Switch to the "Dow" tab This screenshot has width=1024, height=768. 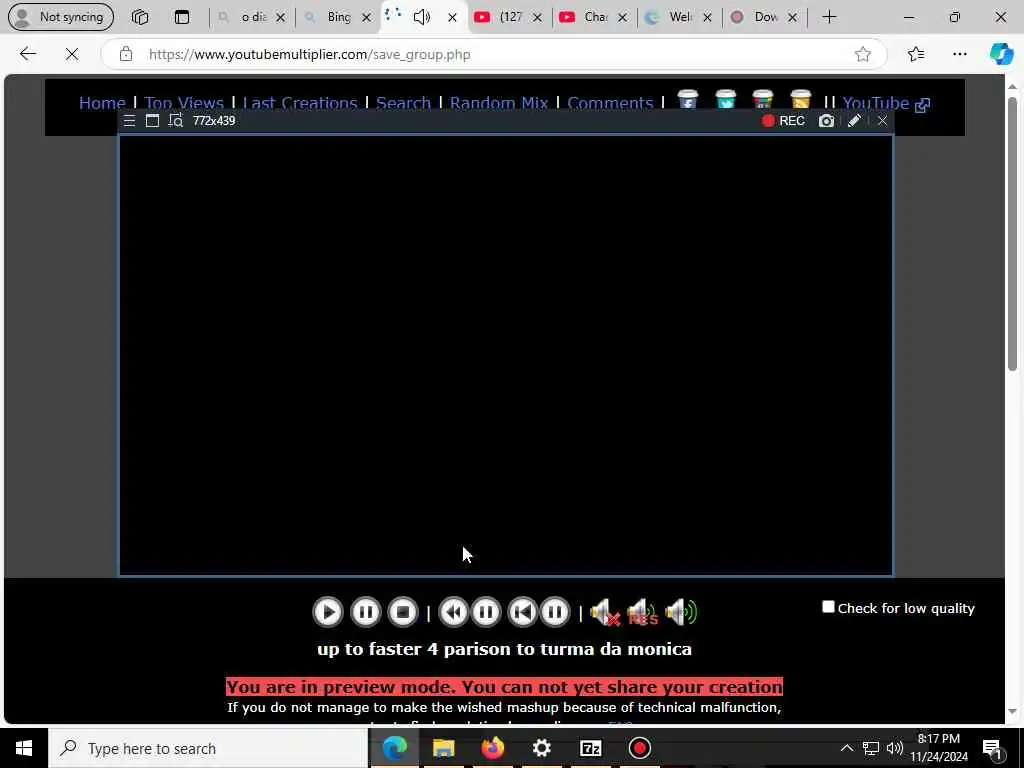763,17
